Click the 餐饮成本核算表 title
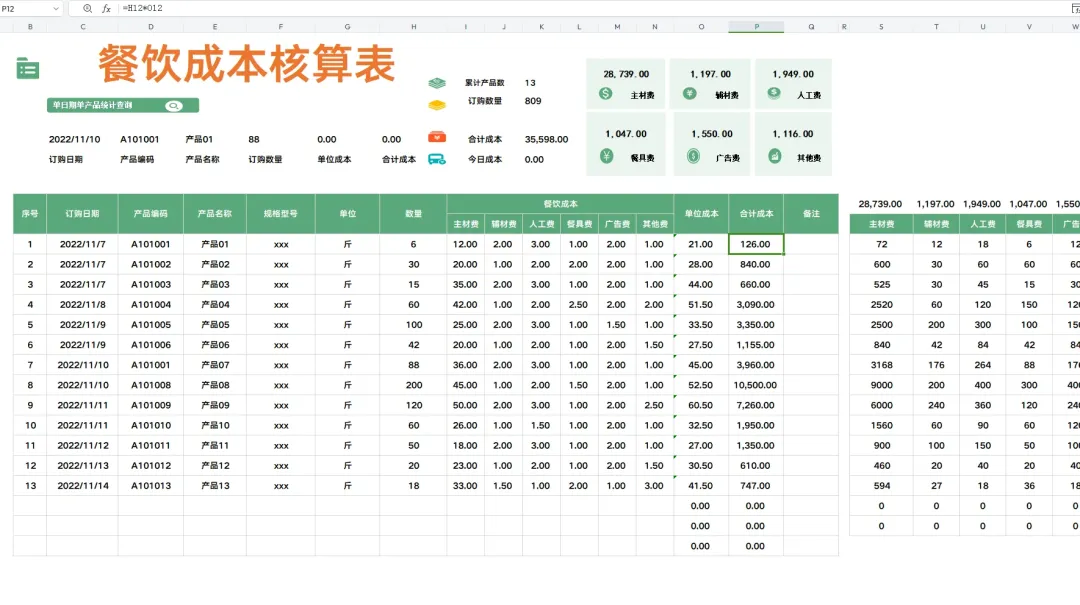The image size is (1080, 605). (x=247, y=63)
